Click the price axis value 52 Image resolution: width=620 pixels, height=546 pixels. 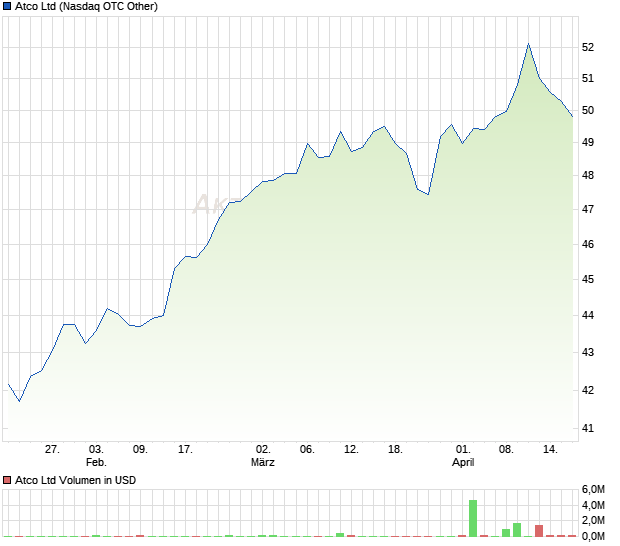tap(588, 47)
